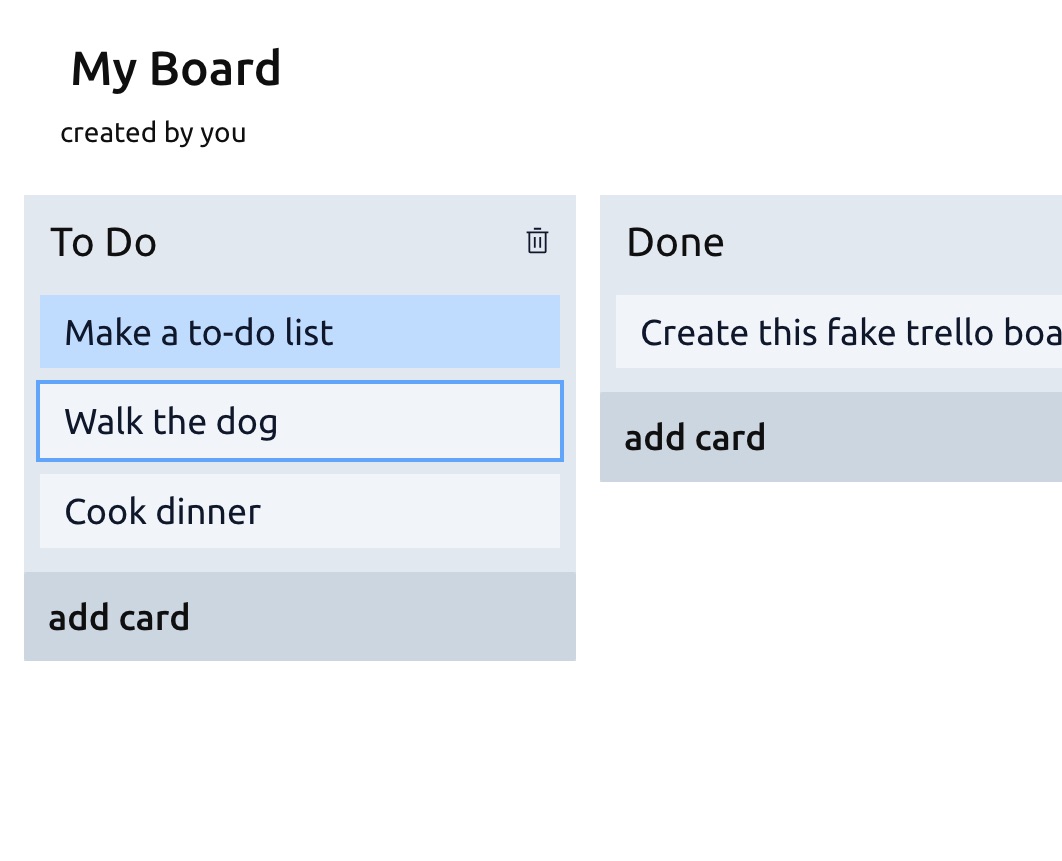This screenshot has height=861, width=1062.
Task: Rename the 'My Board' board title
Action: pyautogui.click(x=175, y=68)
